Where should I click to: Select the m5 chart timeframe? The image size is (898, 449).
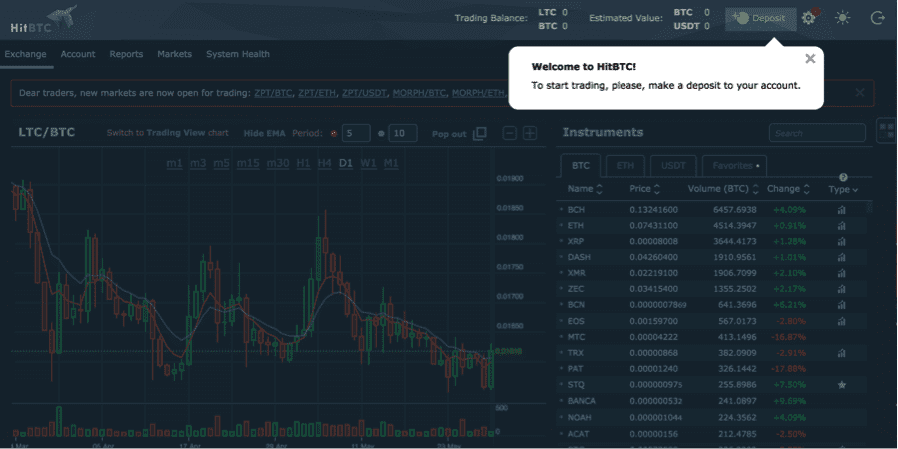point(221,163)
